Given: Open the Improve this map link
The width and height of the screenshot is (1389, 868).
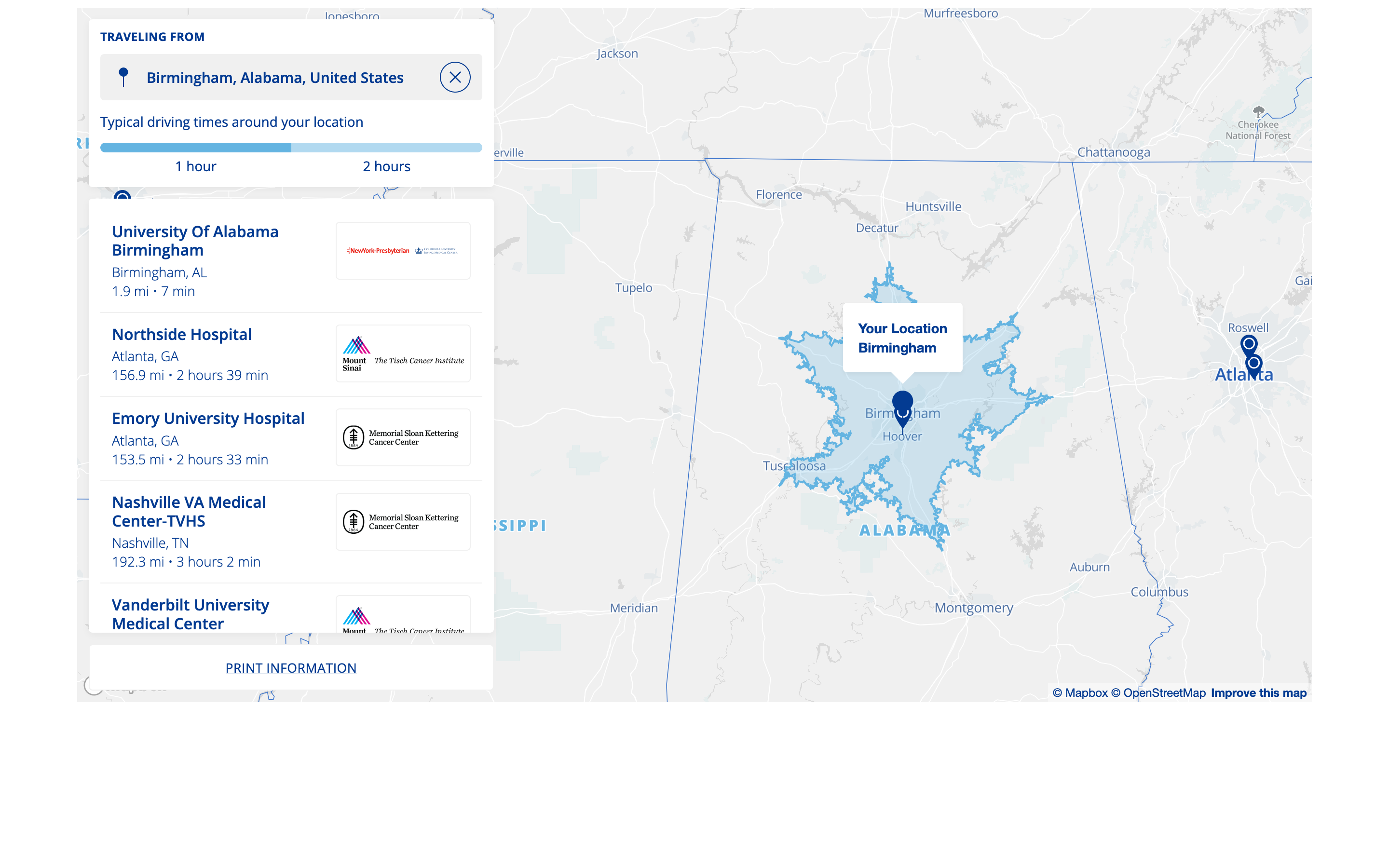Looking at the screenshot, I should click(x=1258, y=693).
